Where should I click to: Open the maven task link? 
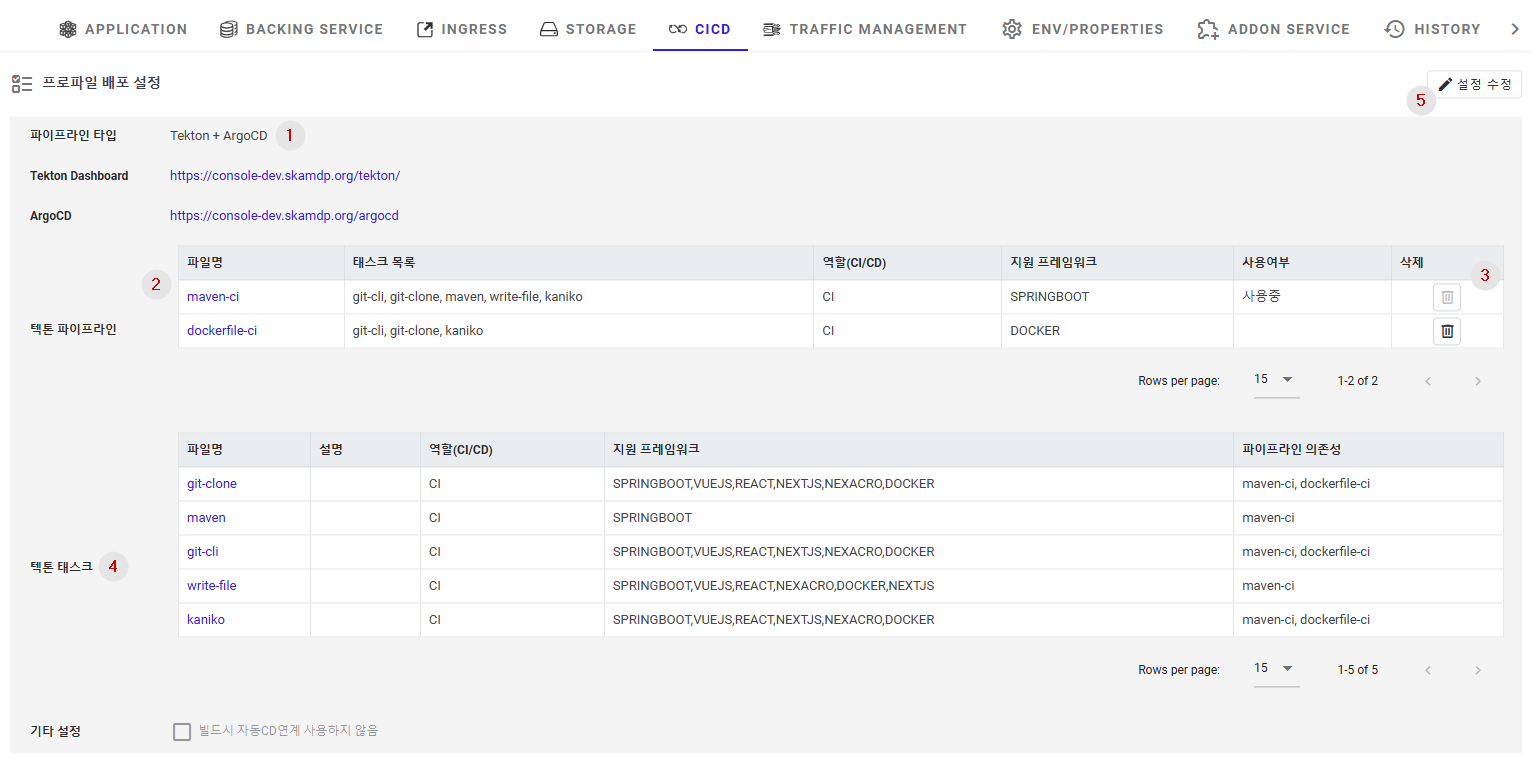coord(206,518)
